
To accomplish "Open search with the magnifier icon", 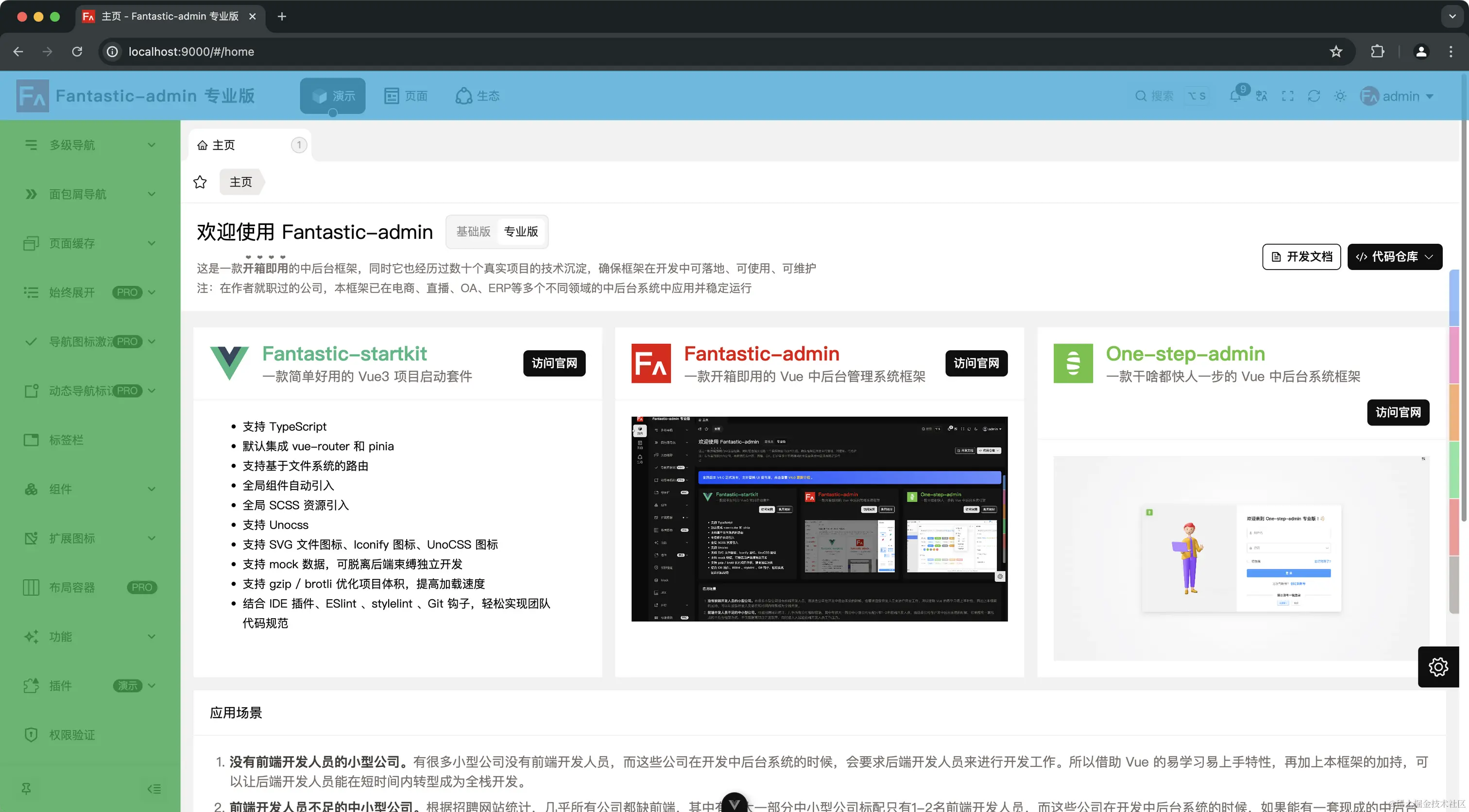I will [x=1154, y=96].
